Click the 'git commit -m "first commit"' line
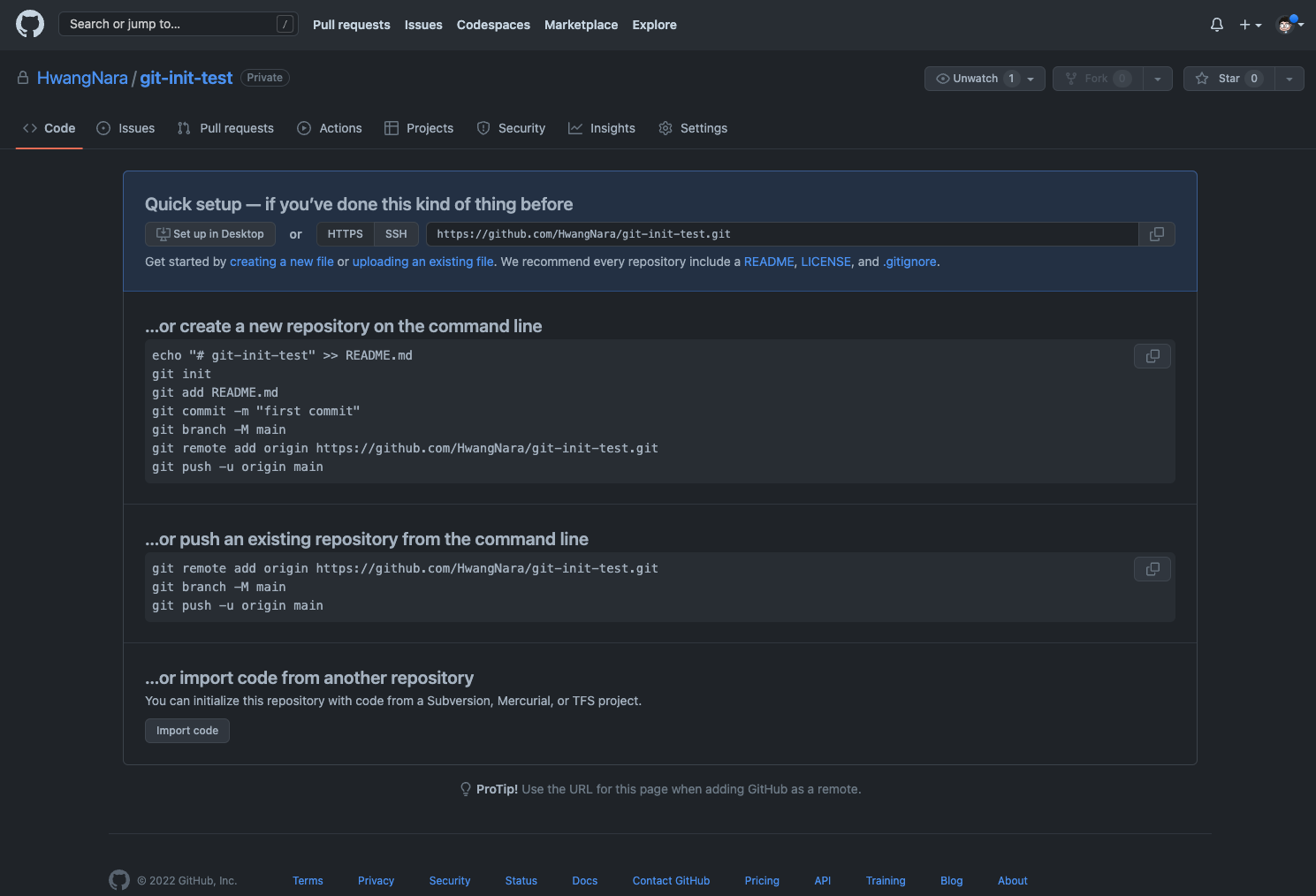The image size is (1316, 896). pos(256,411)
